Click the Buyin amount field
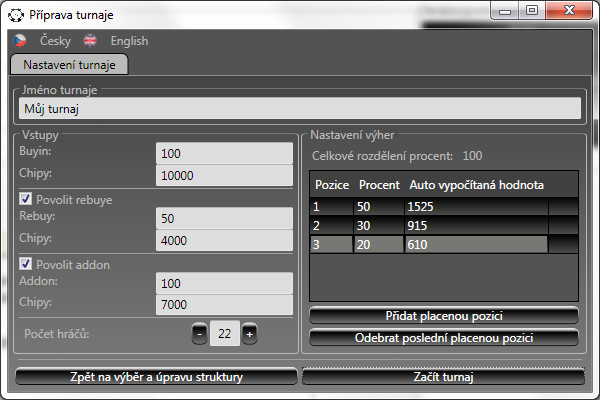Image resolution: width=600 pixels, height=400 pixels. (224, 153)
